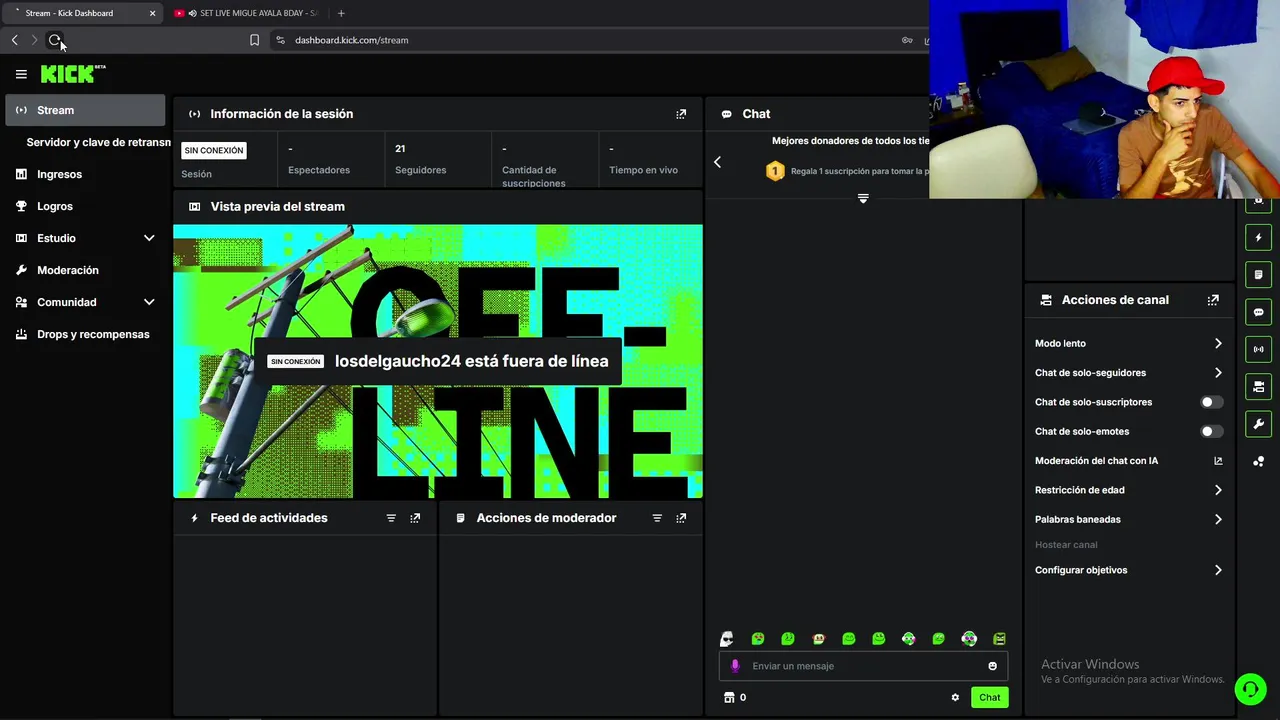Open Moderación in the sidebar

coord(85,270)
